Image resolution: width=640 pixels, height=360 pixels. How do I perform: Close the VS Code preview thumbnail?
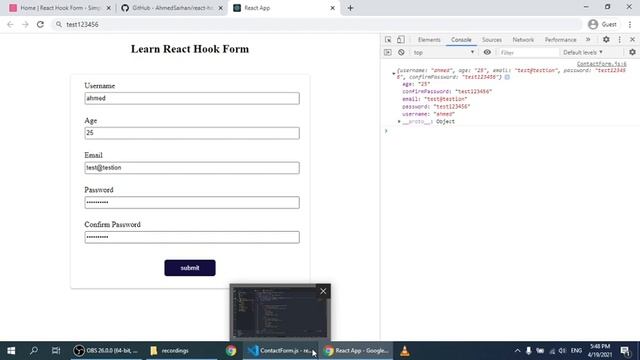click(x=323, y=291)
